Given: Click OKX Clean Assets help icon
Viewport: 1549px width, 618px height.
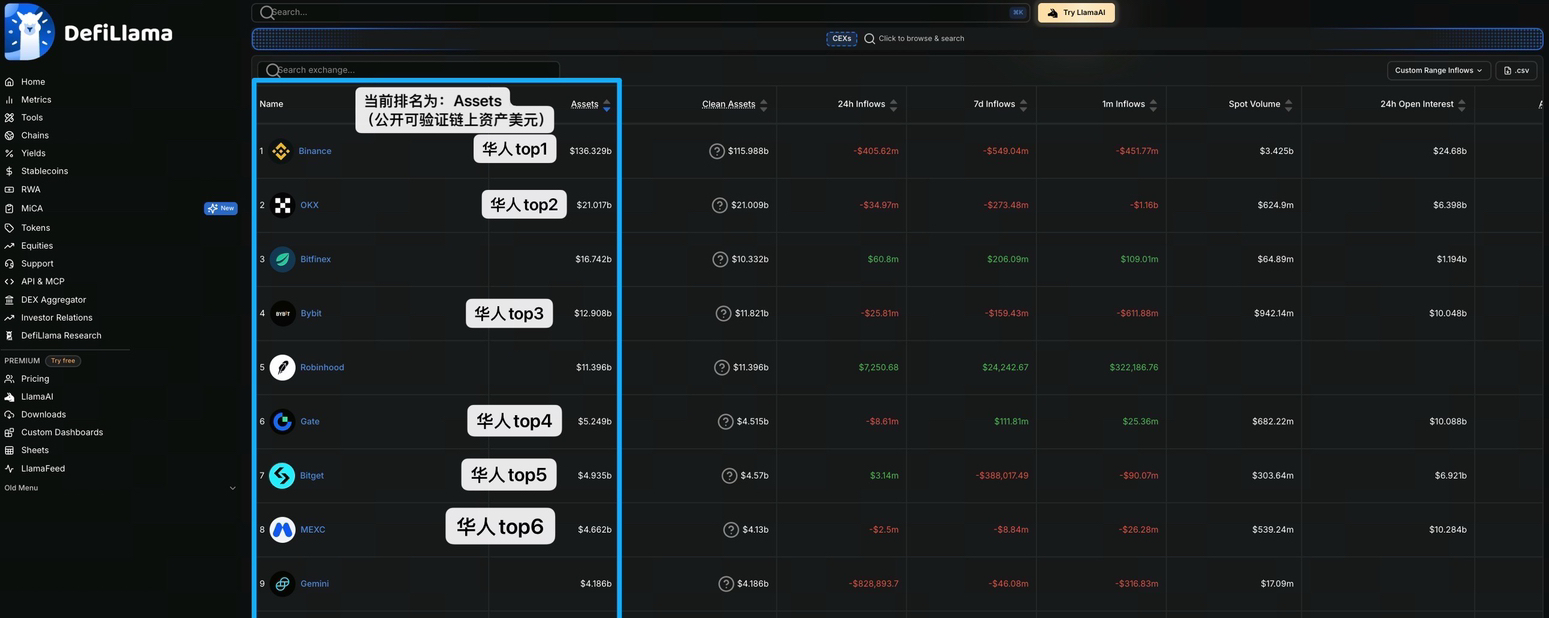Looking at the screenshot, I should (x=720, y=205).
